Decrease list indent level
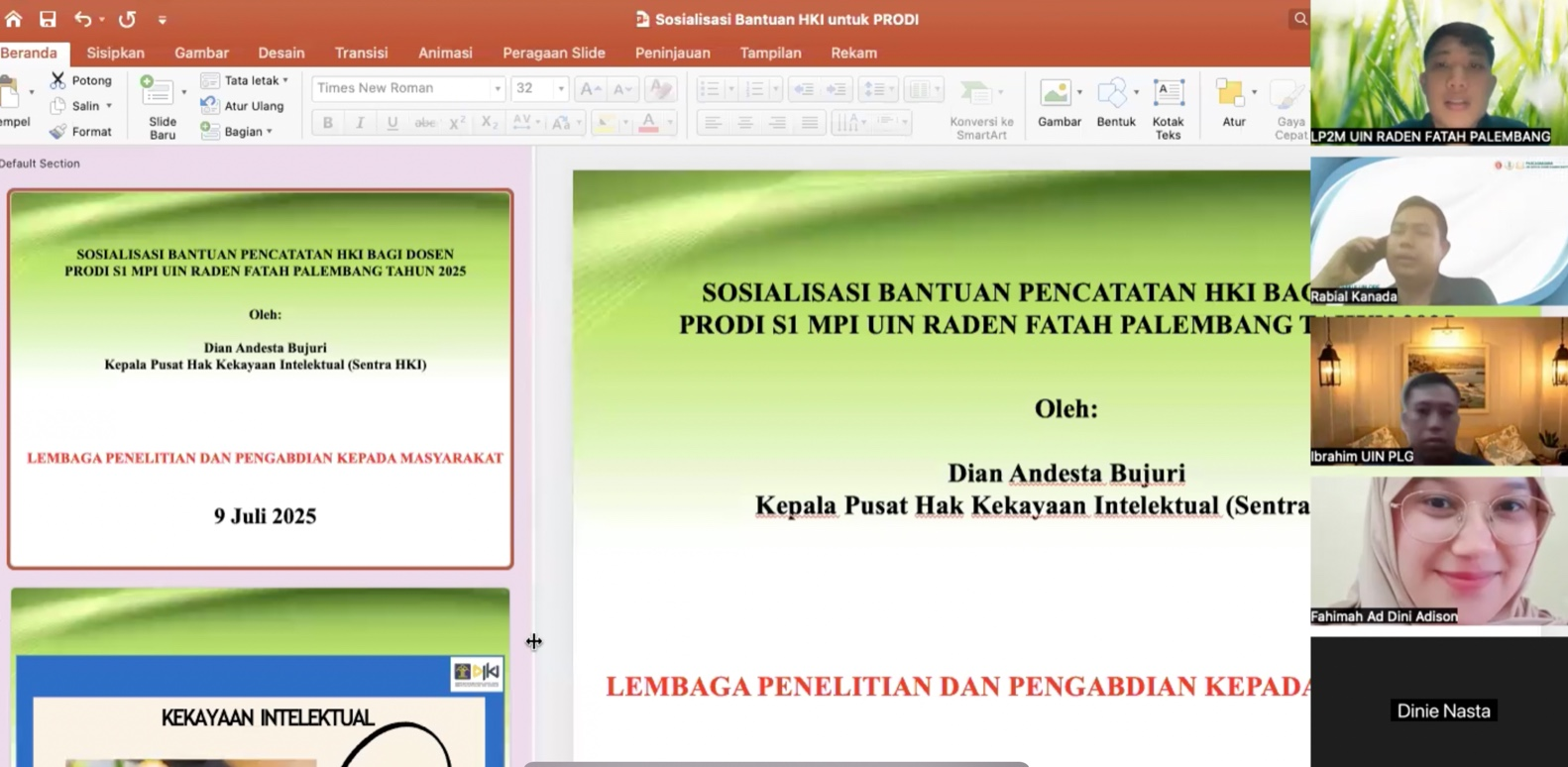1568x767 pixels. [804, 89]
